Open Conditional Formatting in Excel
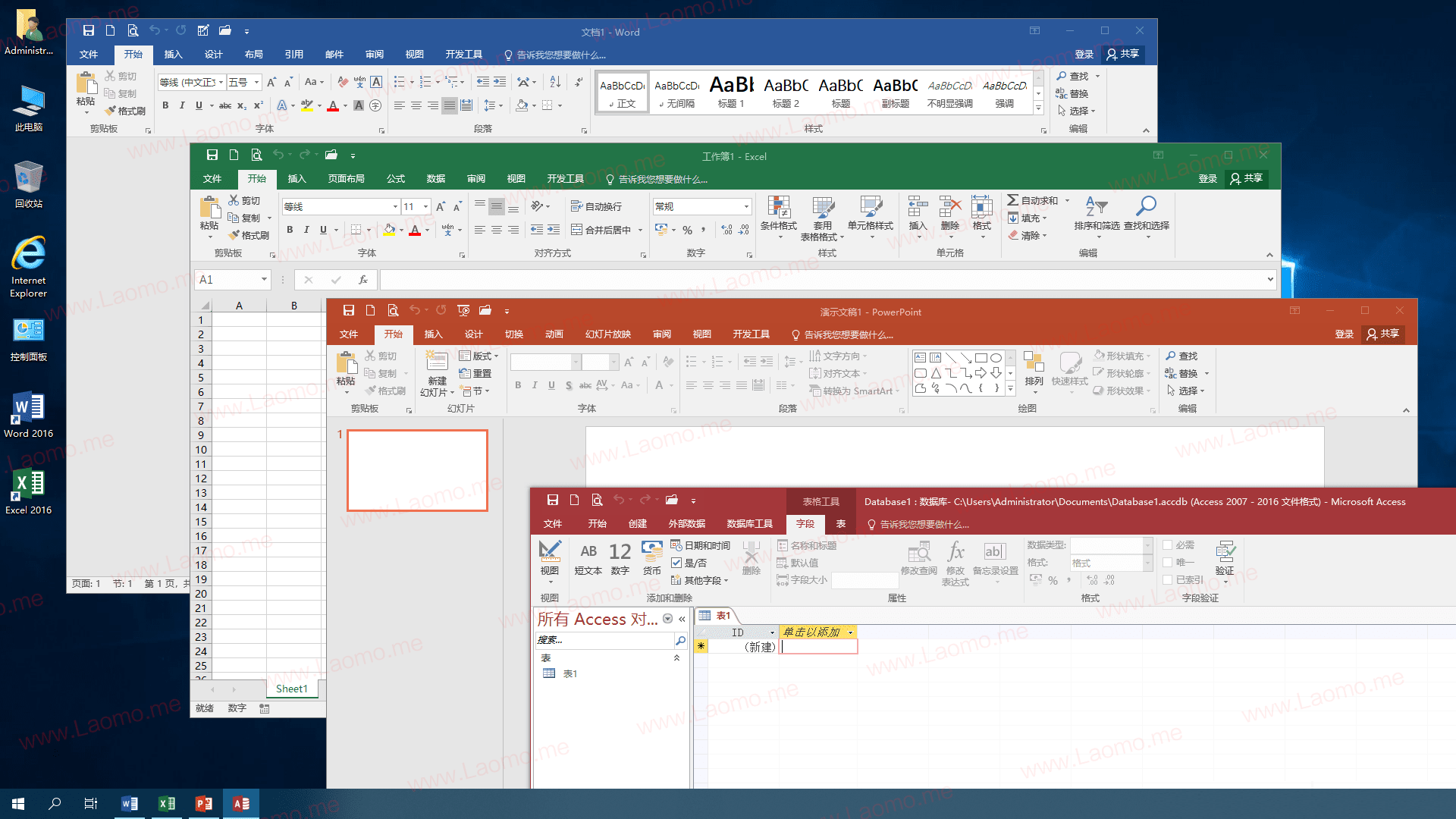 pyautogui.click(x=779, y=216)
